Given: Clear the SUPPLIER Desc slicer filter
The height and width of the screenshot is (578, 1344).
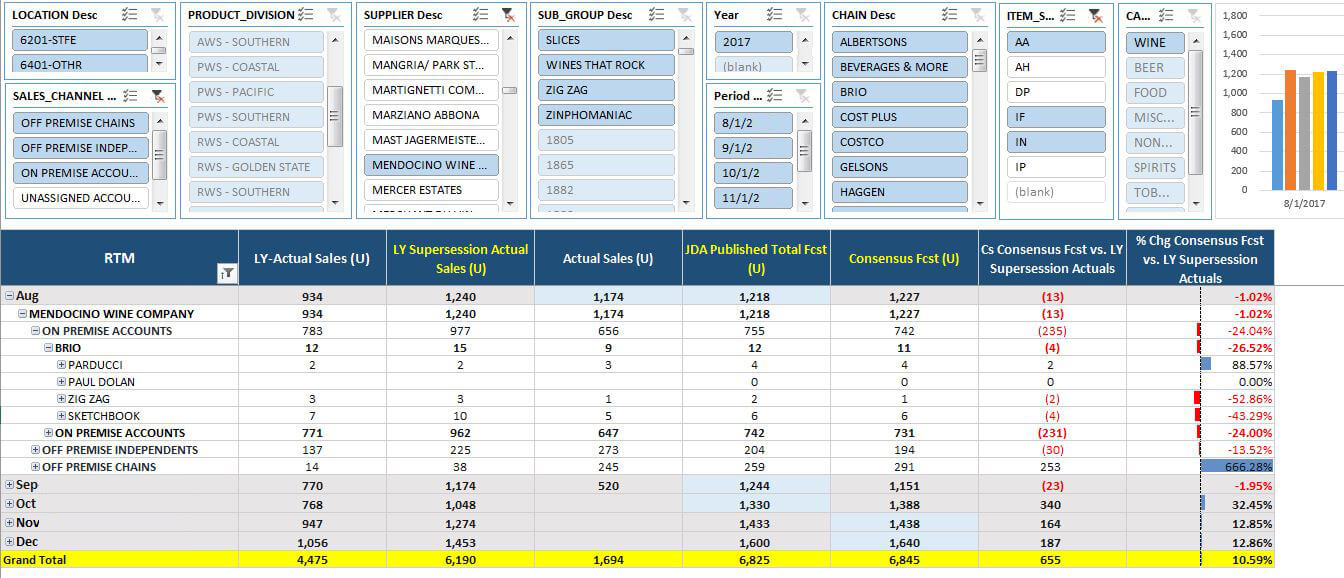Looking at the screenshot, I should [509, 15].
